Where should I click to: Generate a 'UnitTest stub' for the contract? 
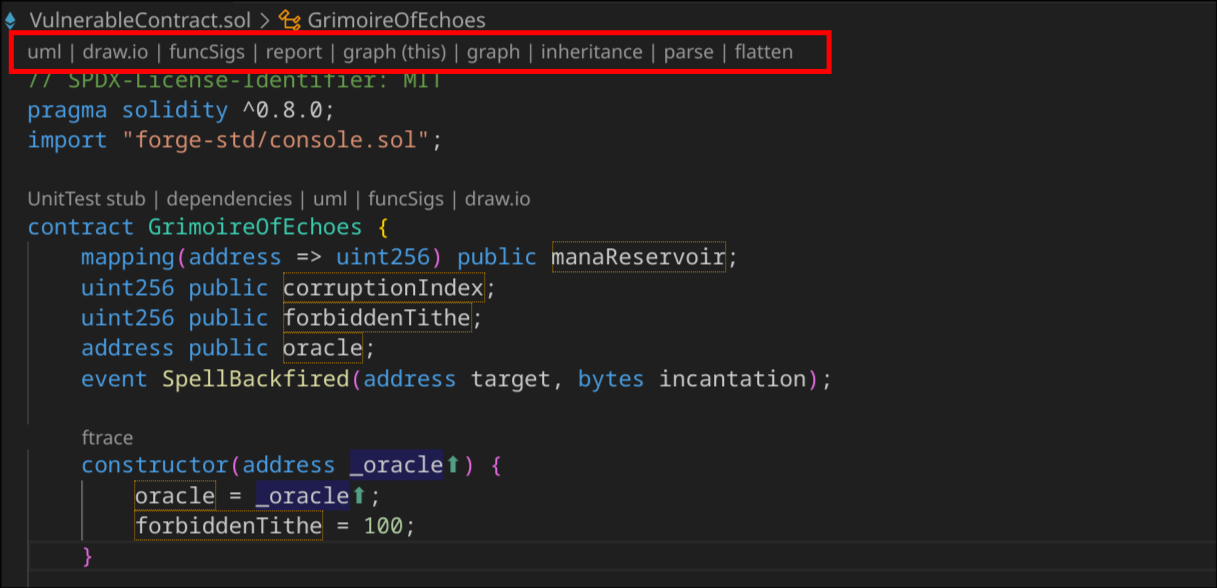[86, 199]
